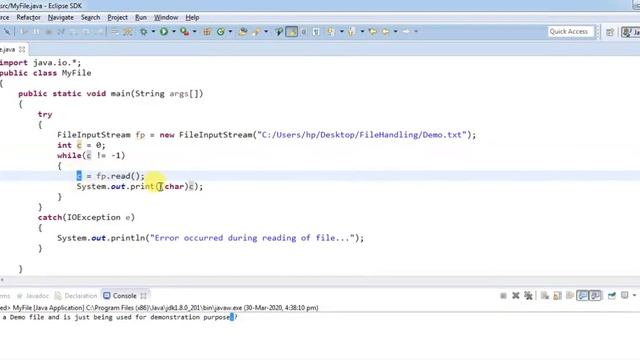Open the Run menu
Viewport: 640px width, 360px height.
pos(141,18)
